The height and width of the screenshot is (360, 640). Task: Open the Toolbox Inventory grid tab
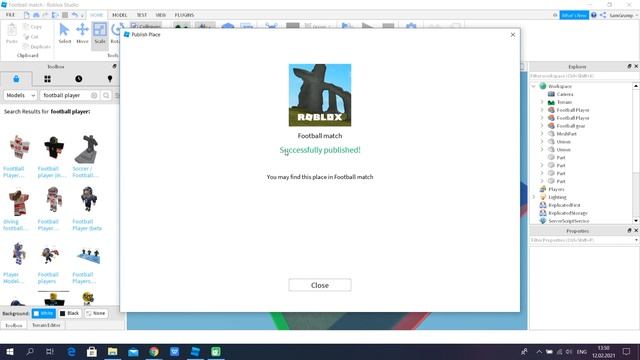(47, 79)
